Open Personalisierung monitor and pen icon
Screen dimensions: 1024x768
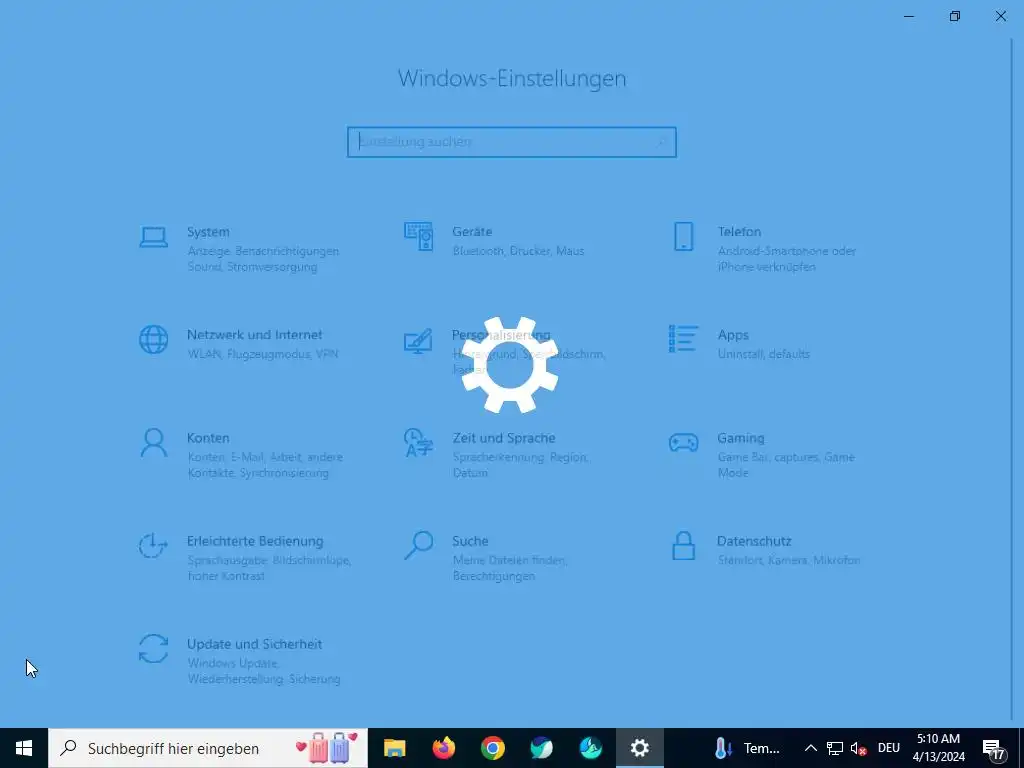tap(419, 340)
